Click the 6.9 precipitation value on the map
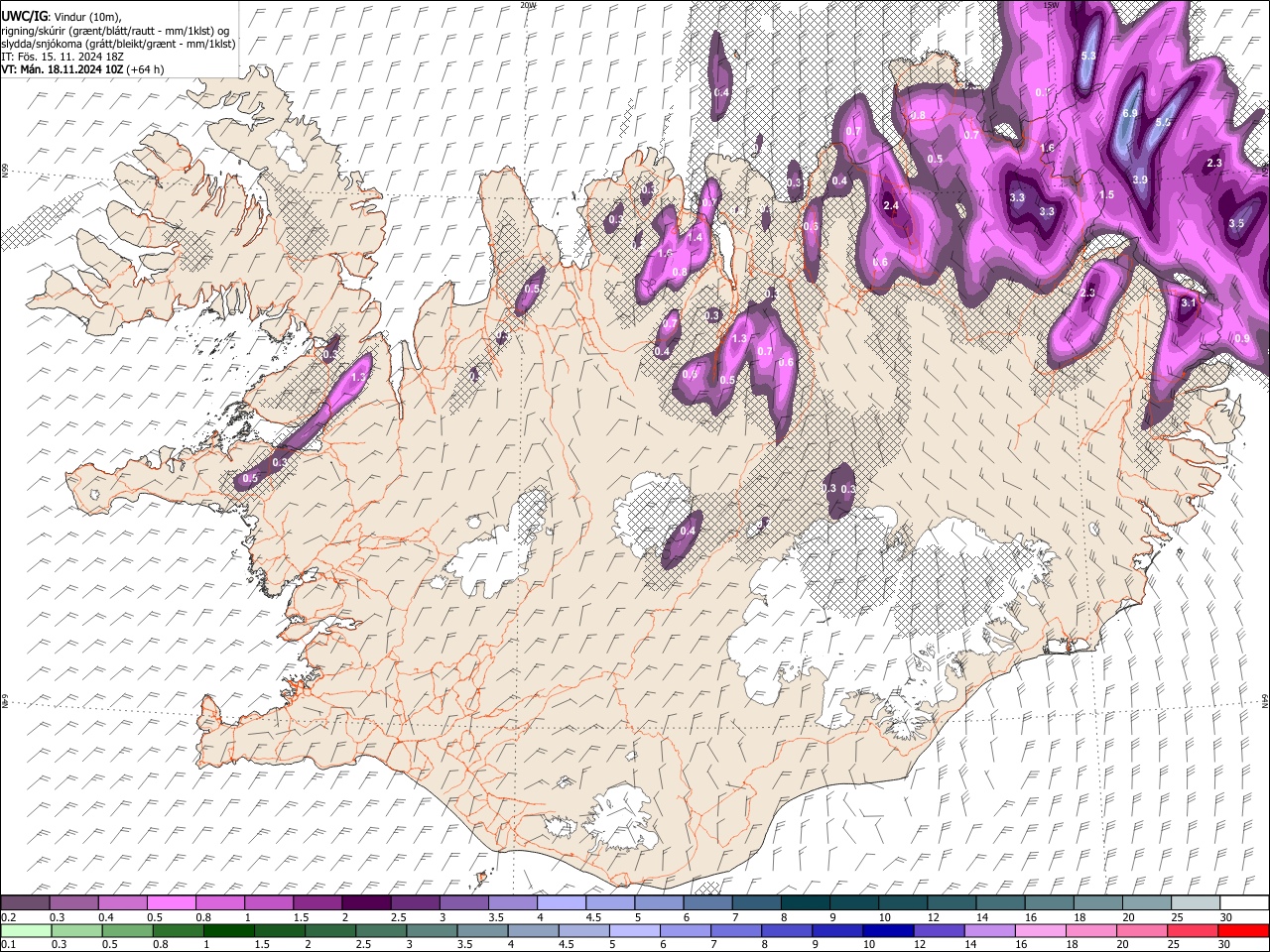The image size is (1270, 952). (1129, 114)
